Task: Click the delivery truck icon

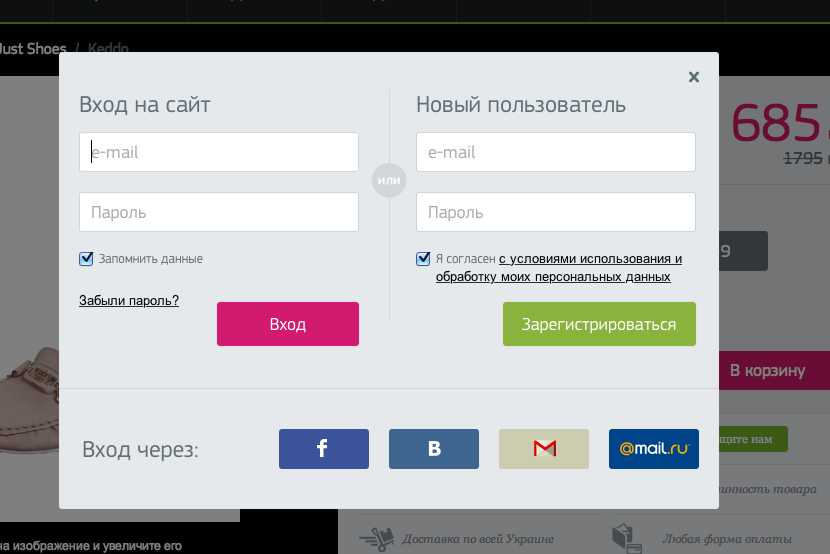Action: [x=377, y=538]
